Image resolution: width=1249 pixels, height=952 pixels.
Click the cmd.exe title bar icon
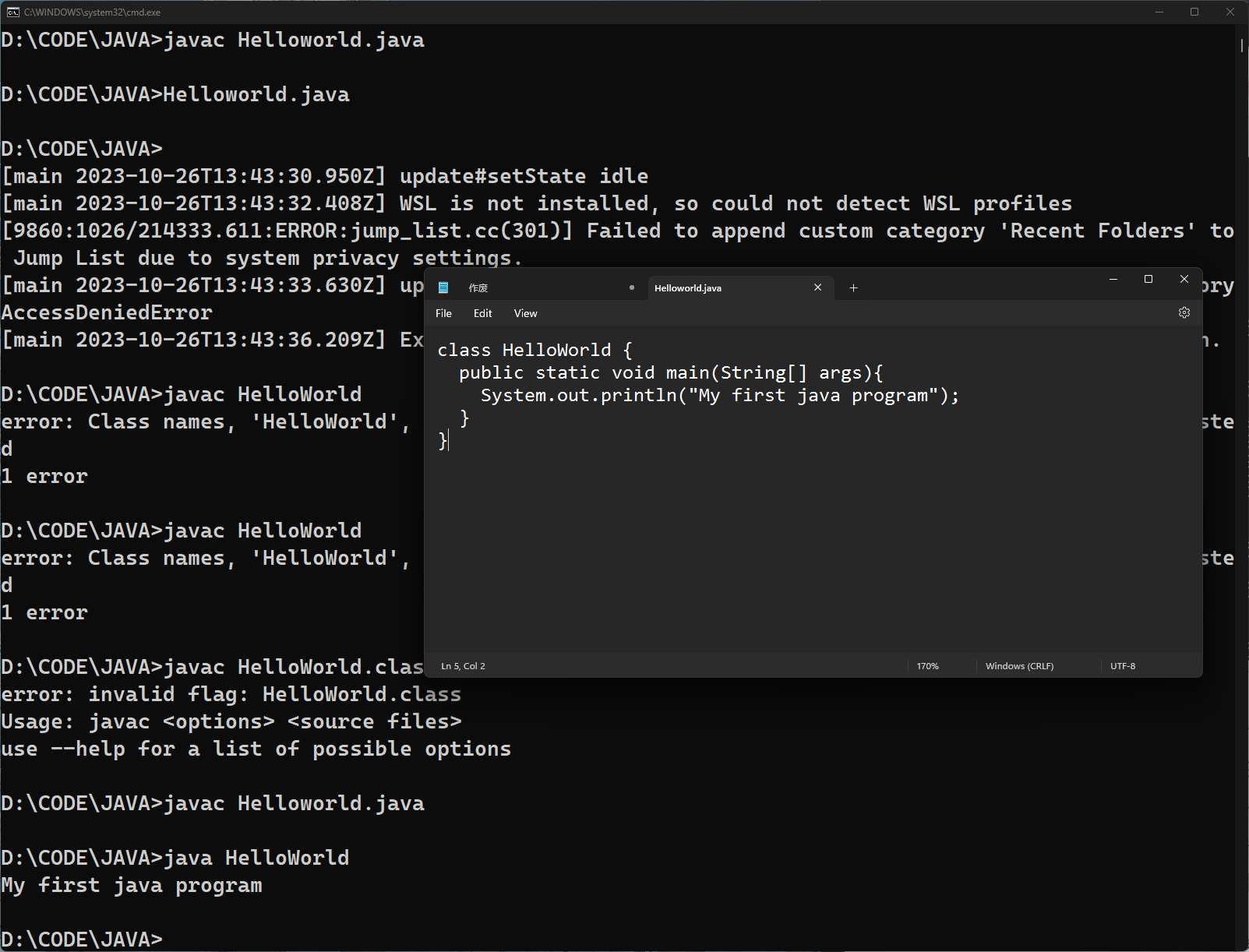click(12, 12)
